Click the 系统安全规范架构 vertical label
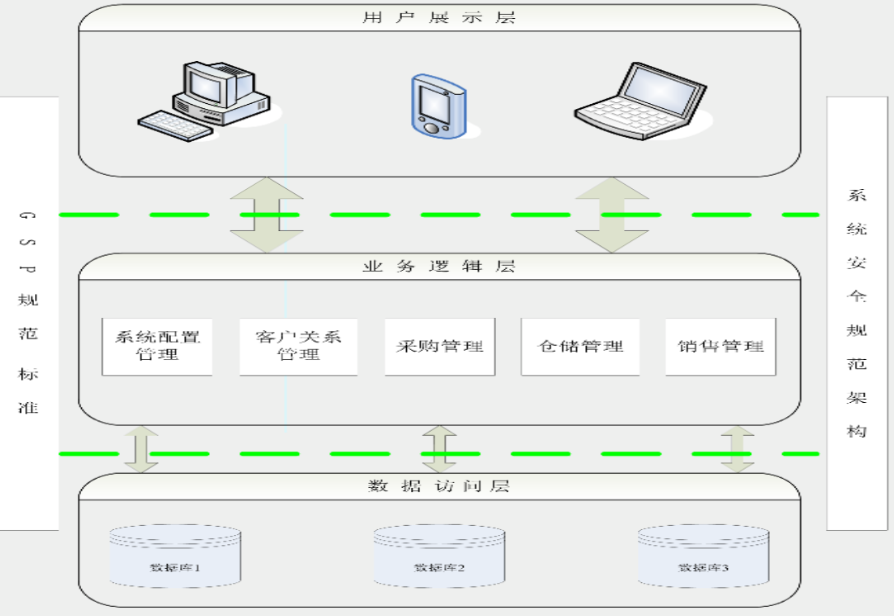Viewport: 894px width, 616px height. point(856,313)
